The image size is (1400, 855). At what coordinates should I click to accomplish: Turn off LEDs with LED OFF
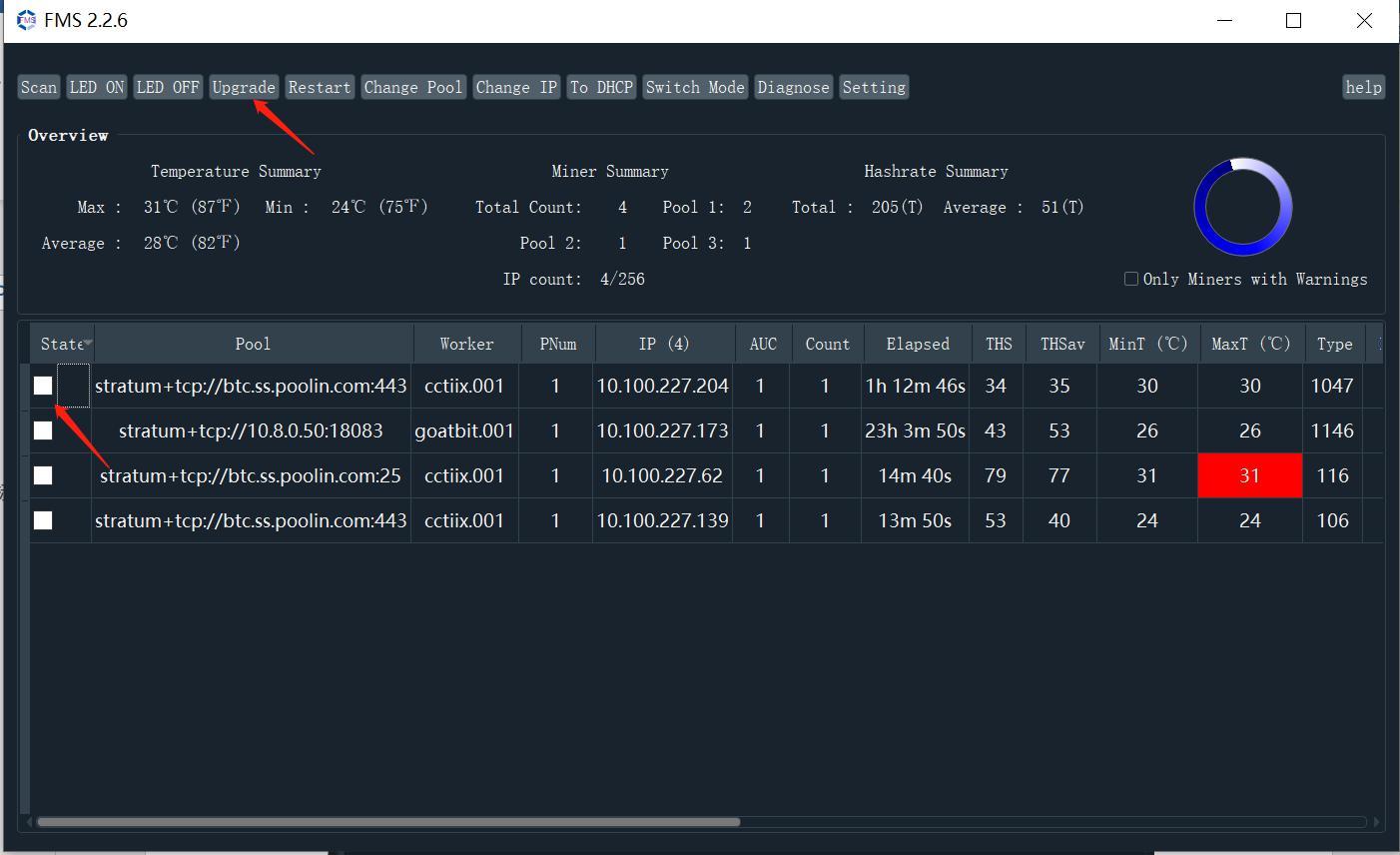click(x=168, y=87)
